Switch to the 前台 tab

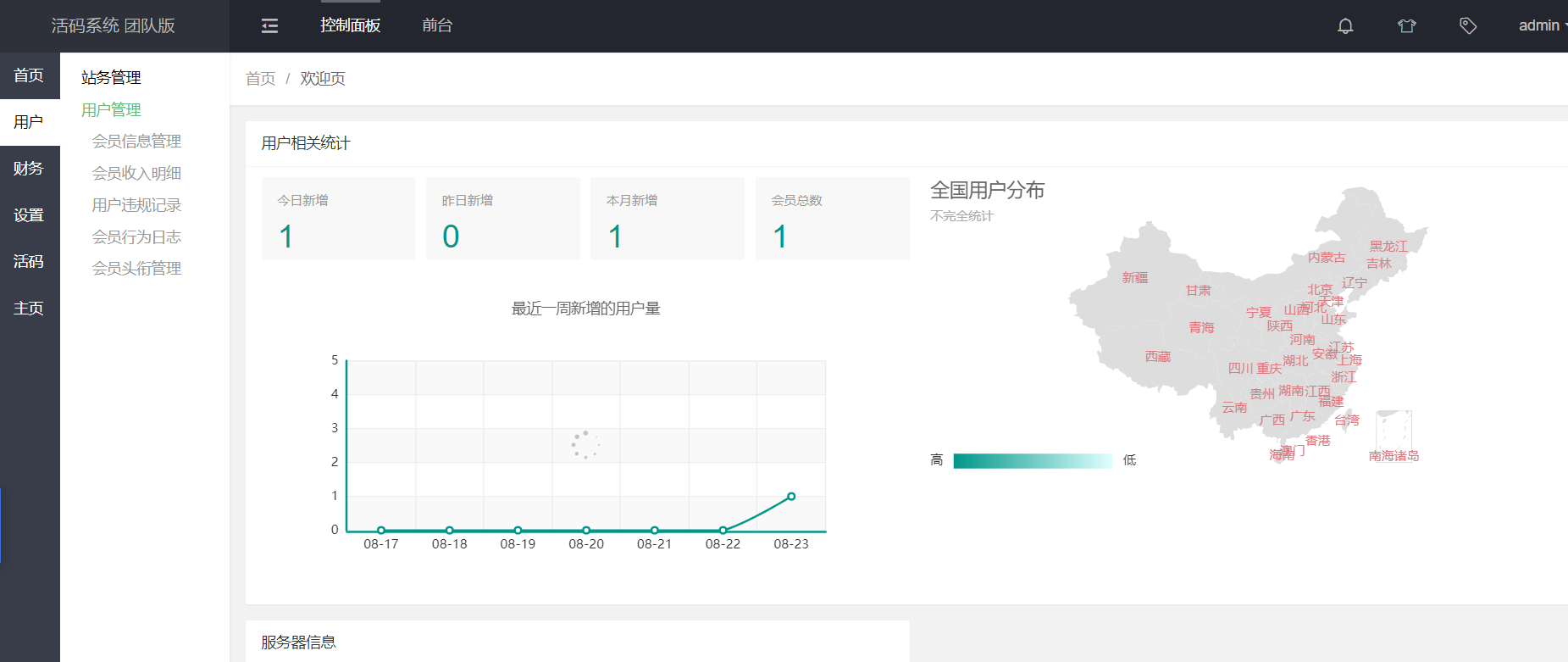(437, 25)
